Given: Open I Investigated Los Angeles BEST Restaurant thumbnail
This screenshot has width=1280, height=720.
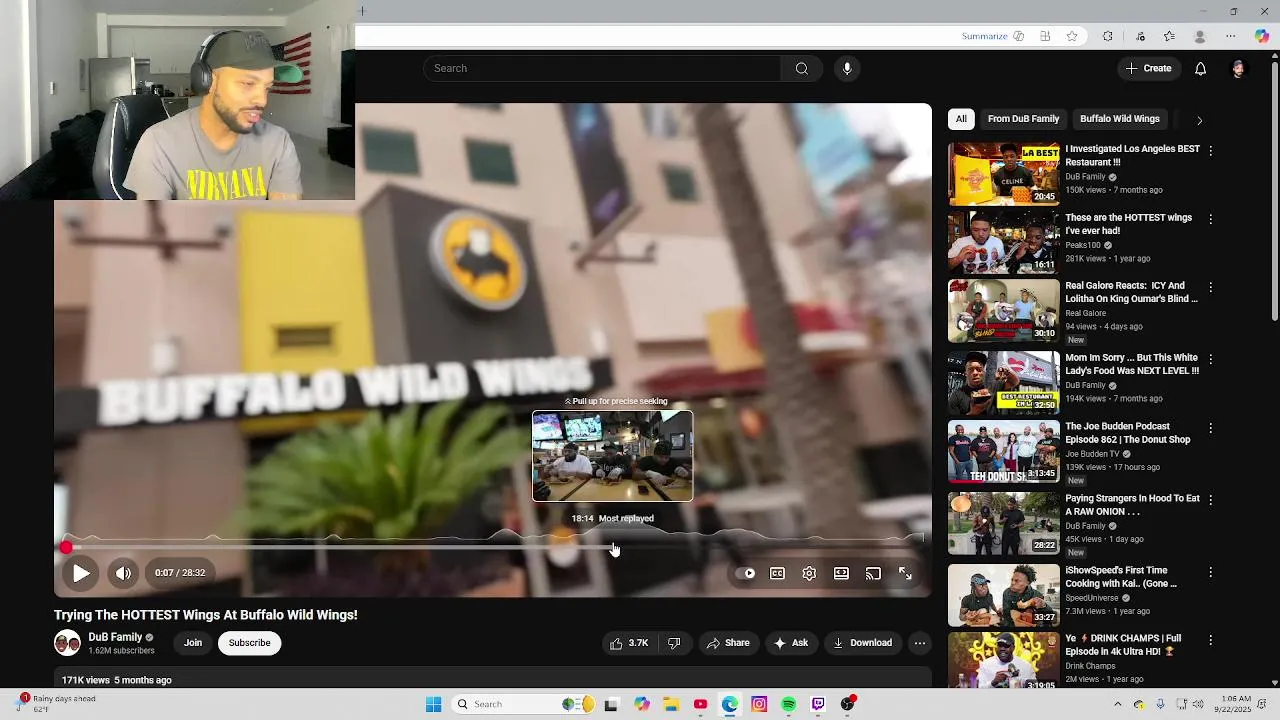Looking at the screenshot, I should (1004, 174).
